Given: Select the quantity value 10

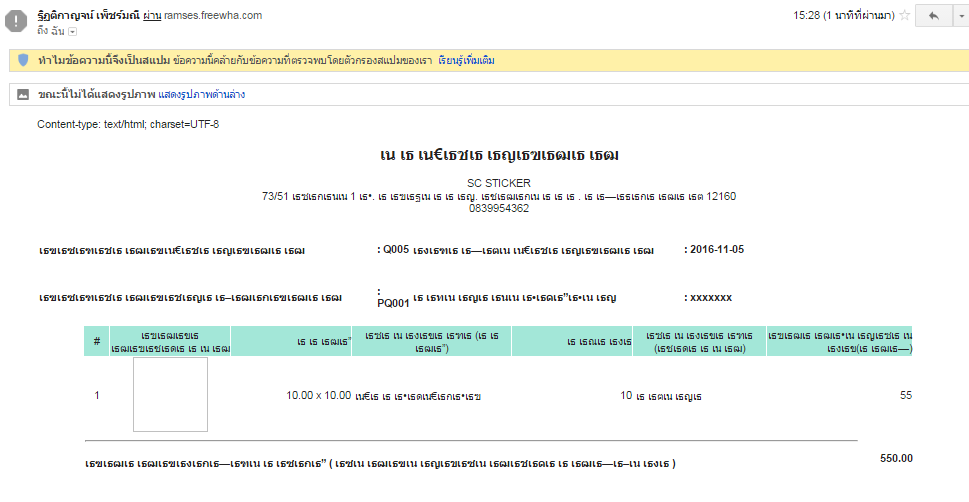Looking at the screenshot, I should (x=626, y=395).
